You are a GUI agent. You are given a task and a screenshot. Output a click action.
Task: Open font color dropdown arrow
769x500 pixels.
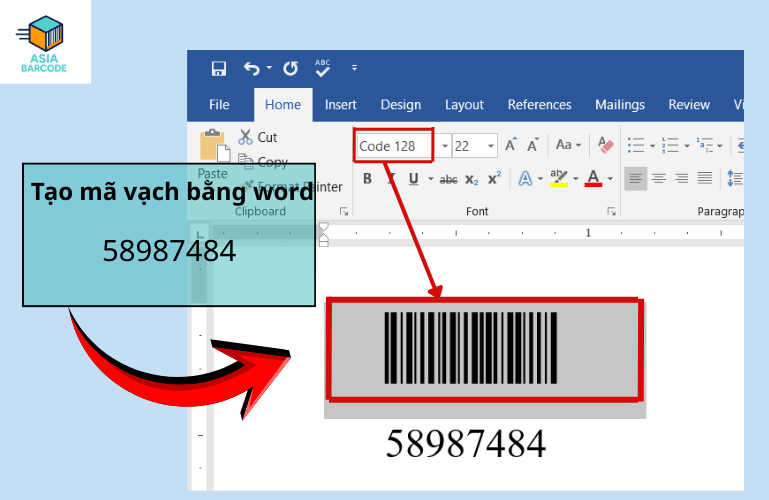[610, 178]
